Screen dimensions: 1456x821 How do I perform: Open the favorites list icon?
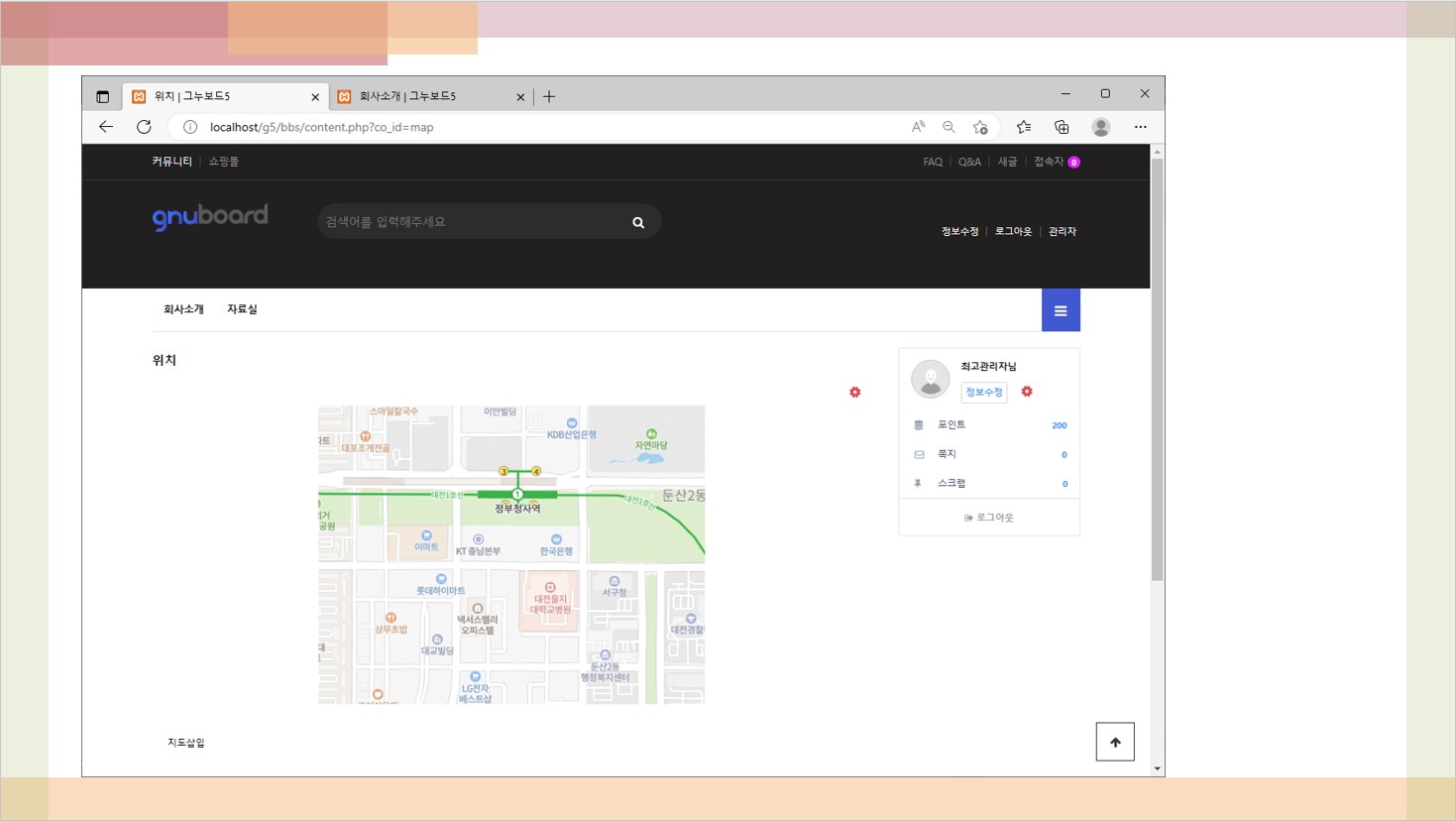tap(1024, 127)
